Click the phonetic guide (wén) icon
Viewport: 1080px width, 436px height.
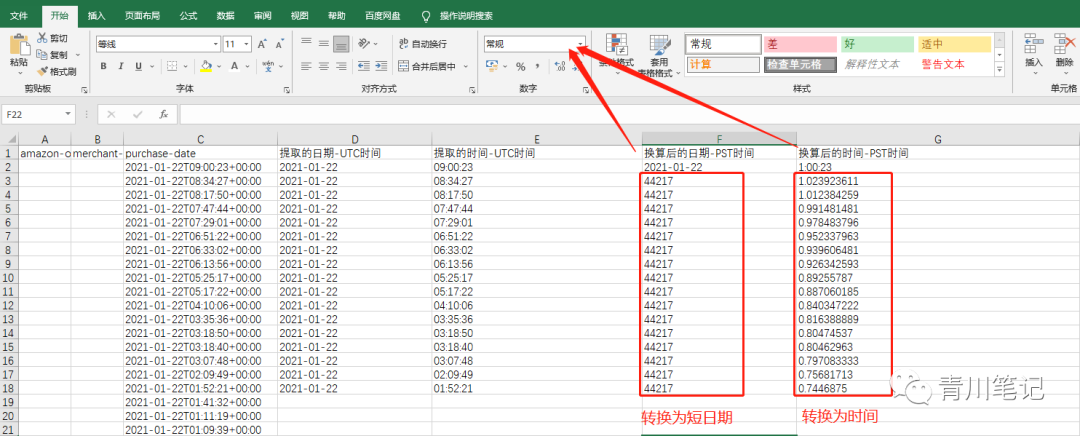[x=269, y=66]
